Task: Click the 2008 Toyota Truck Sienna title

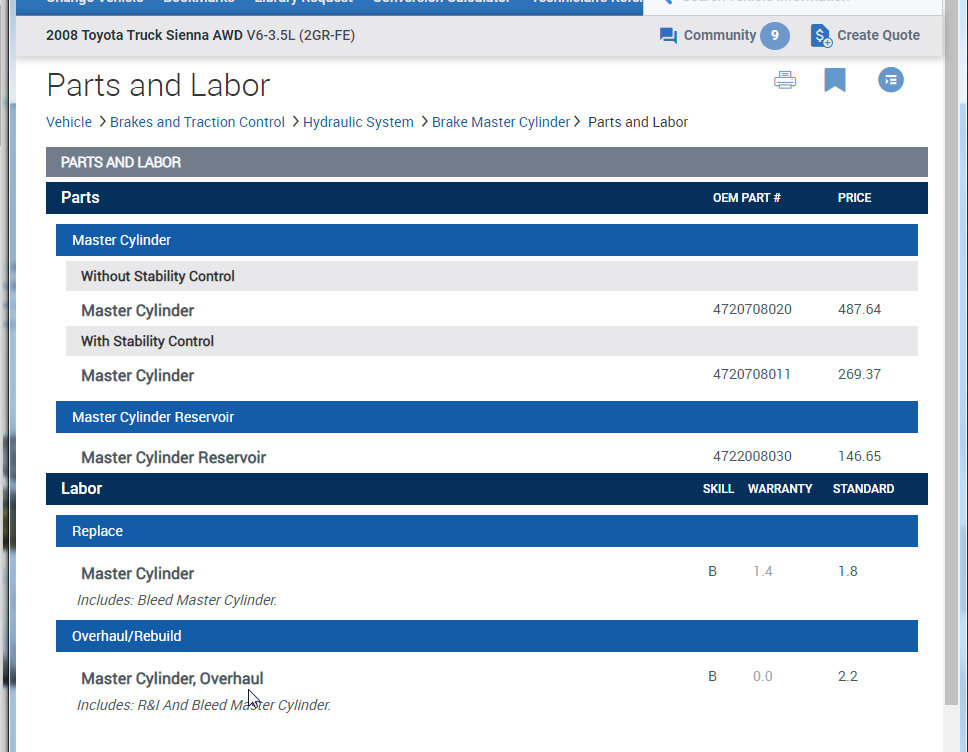Action: tap(200, 35)
